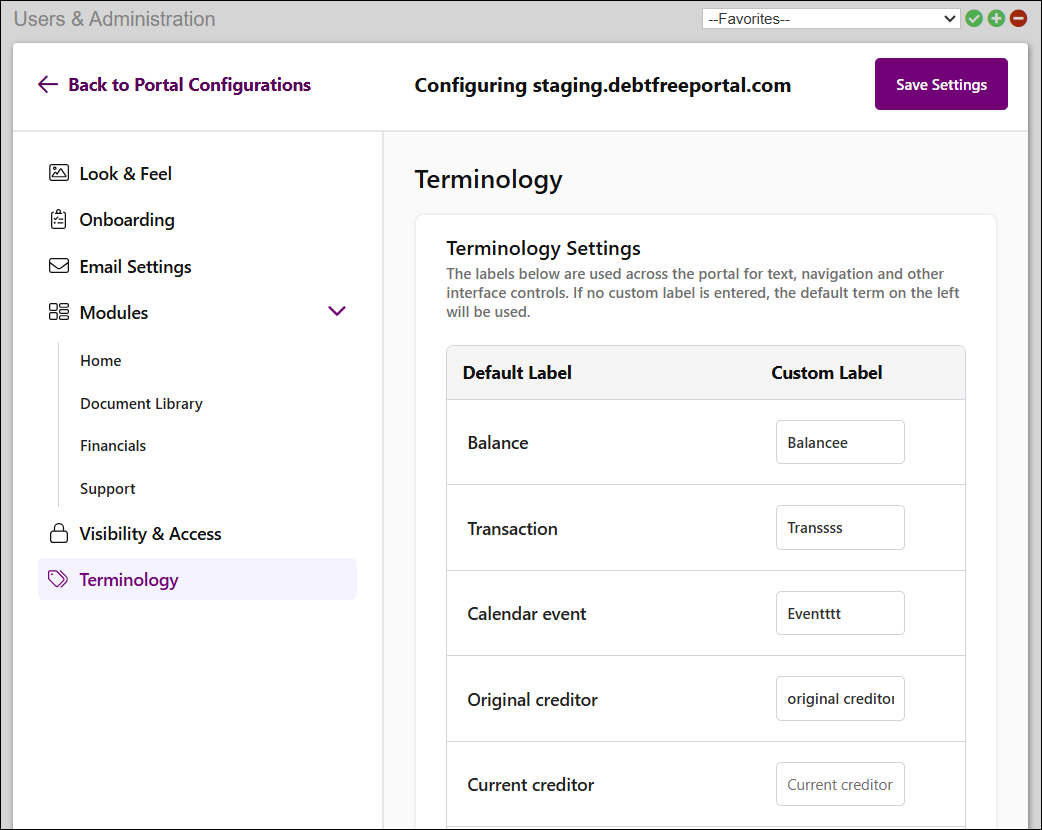Image resolution: width=1042 pixels, height=830 pixels.
Task: Click the Look & Feel image icon
Action: click(x=58, y=173)
